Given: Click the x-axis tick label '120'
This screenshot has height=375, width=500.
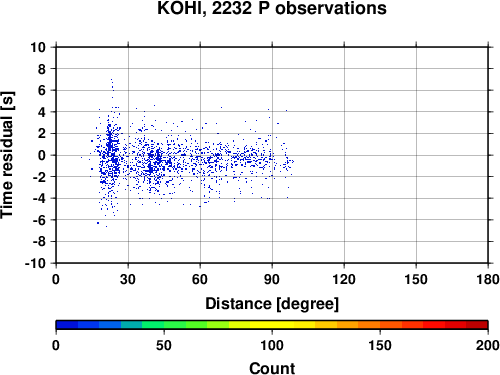Looking at the screenshot, I should coord(344,279).
